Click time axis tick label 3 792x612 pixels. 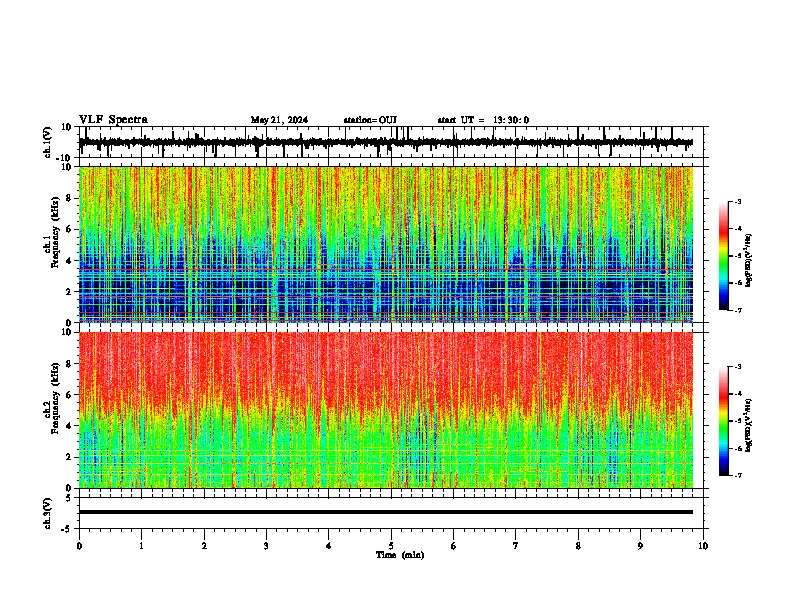click(266, 546)
